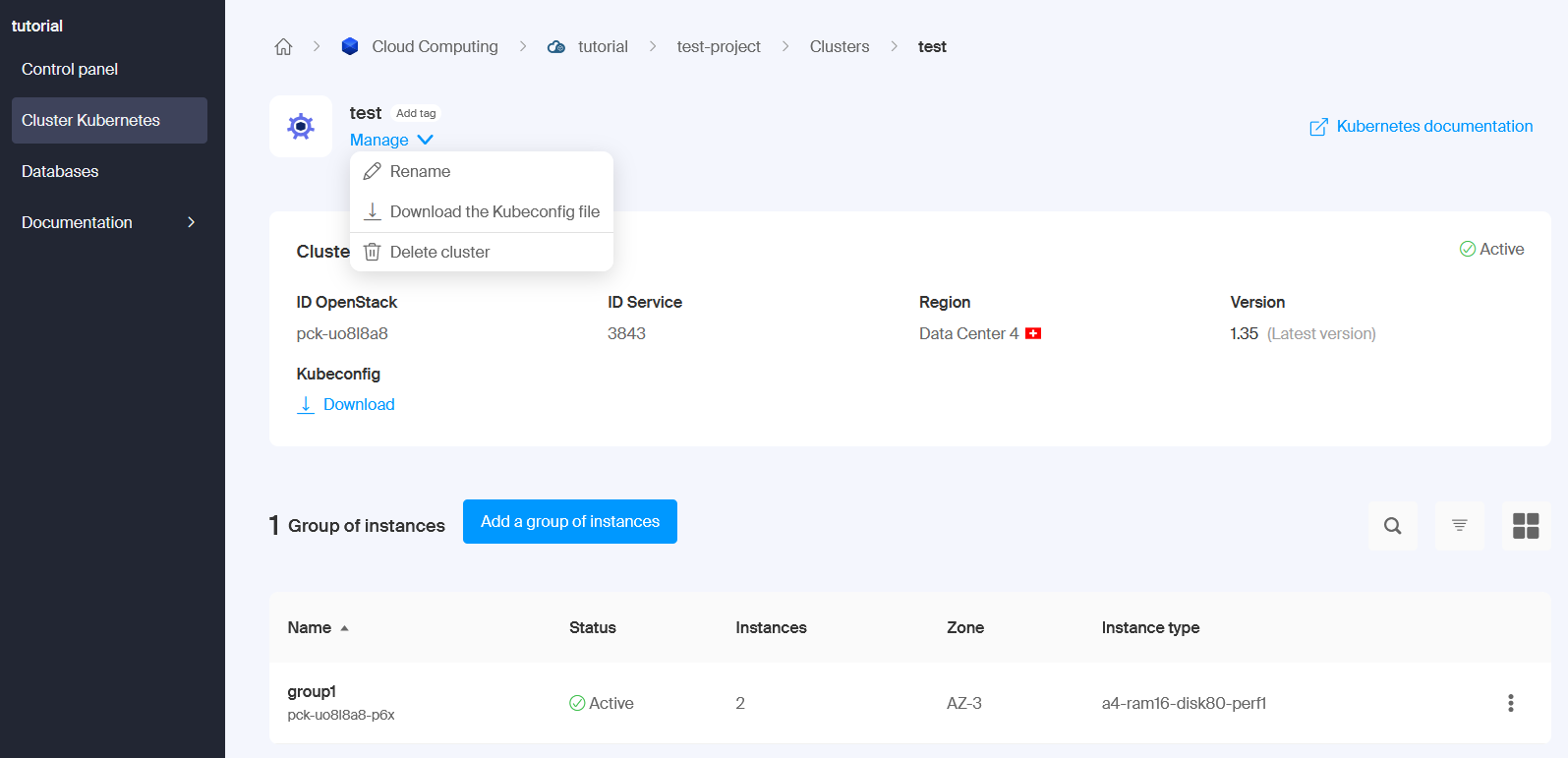The image size is (1568, 758).
Task: Click the Kubeconfig Download link
Action: [346, 404]
